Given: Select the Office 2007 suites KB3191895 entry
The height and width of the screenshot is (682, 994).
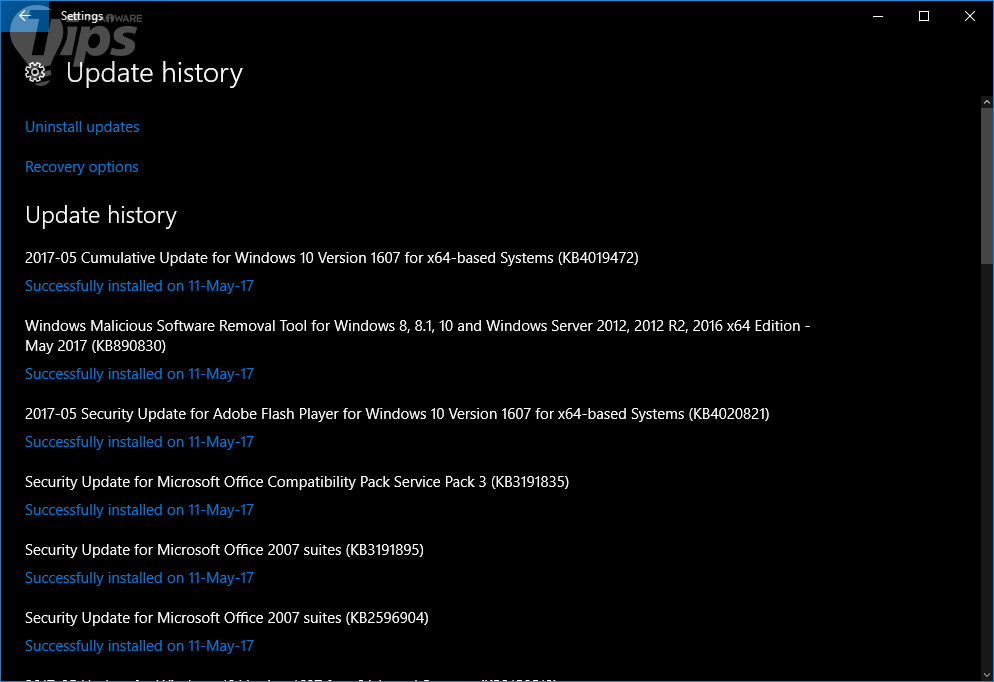Looking at the screenshot, I should click(226, 550).
